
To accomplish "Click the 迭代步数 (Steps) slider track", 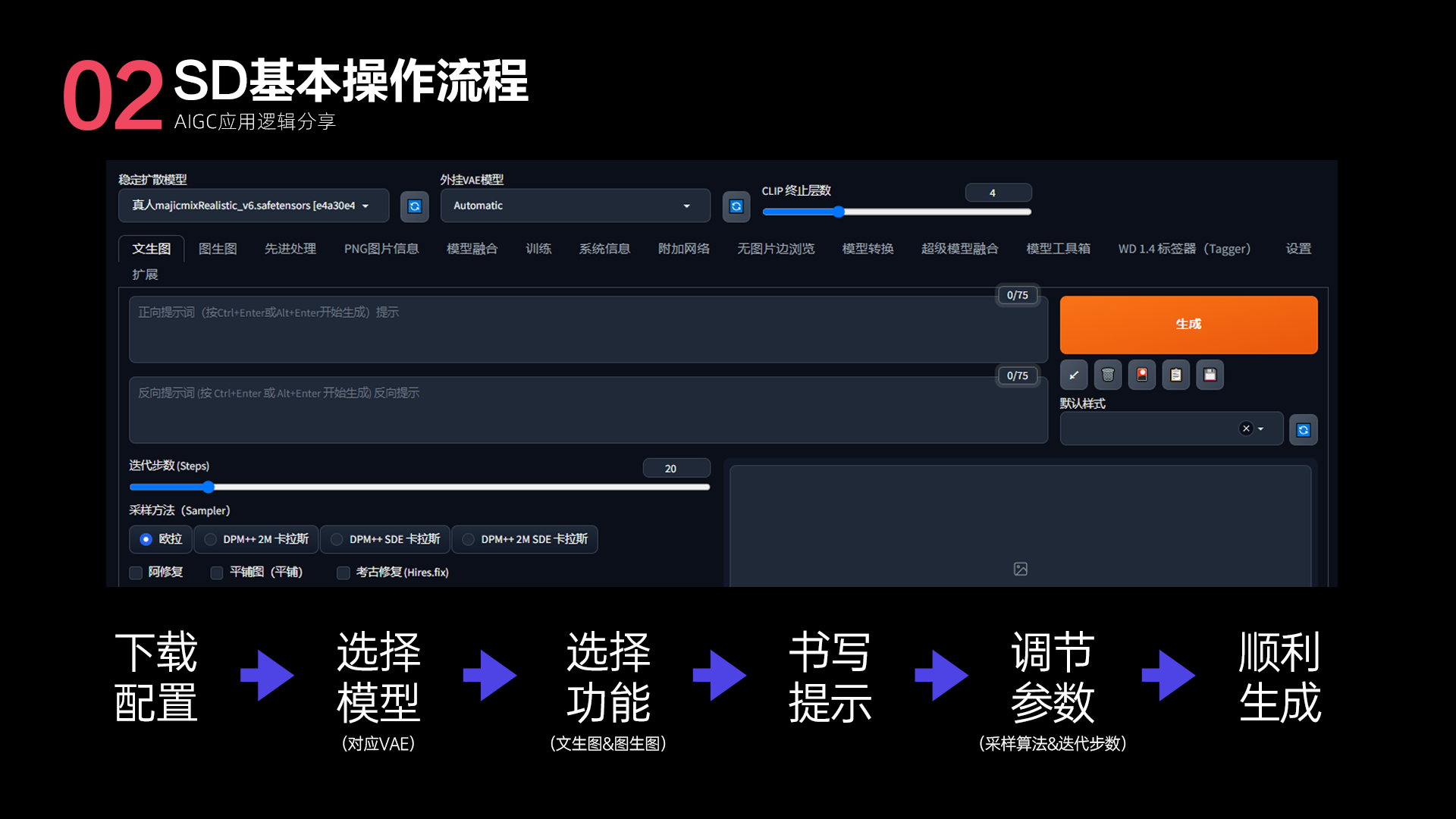I will [419, 487].
